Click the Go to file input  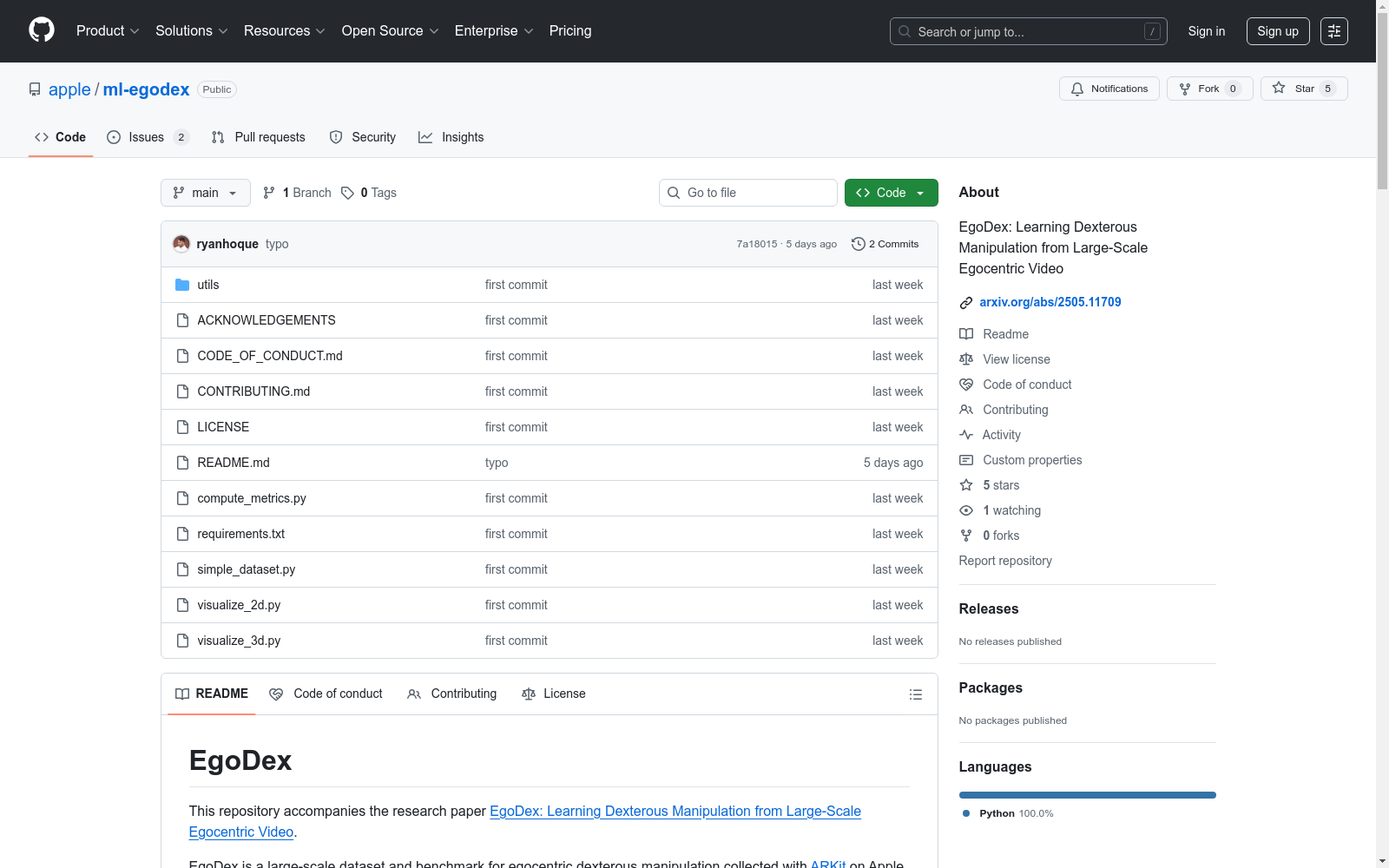748,193
